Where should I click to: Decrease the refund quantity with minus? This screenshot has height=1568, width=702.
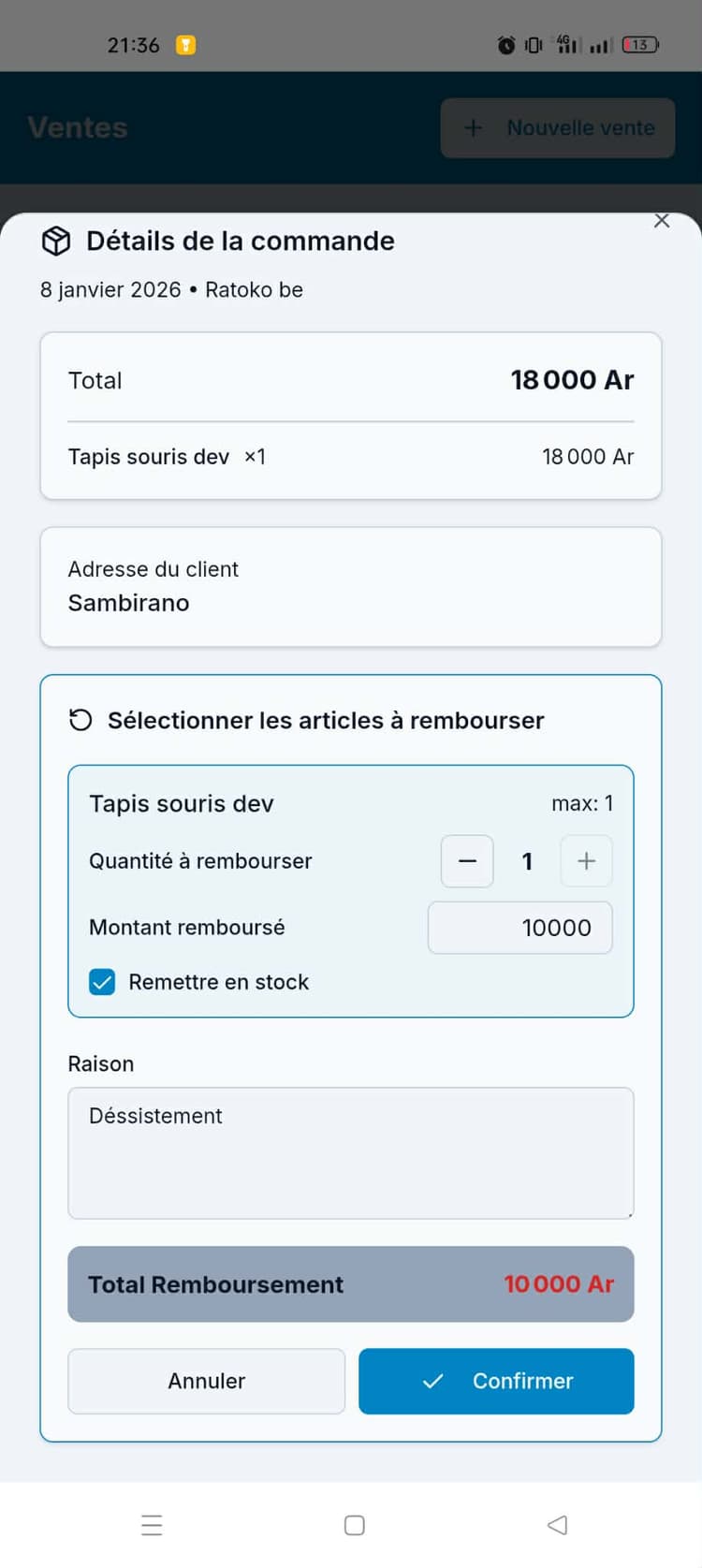467,861
